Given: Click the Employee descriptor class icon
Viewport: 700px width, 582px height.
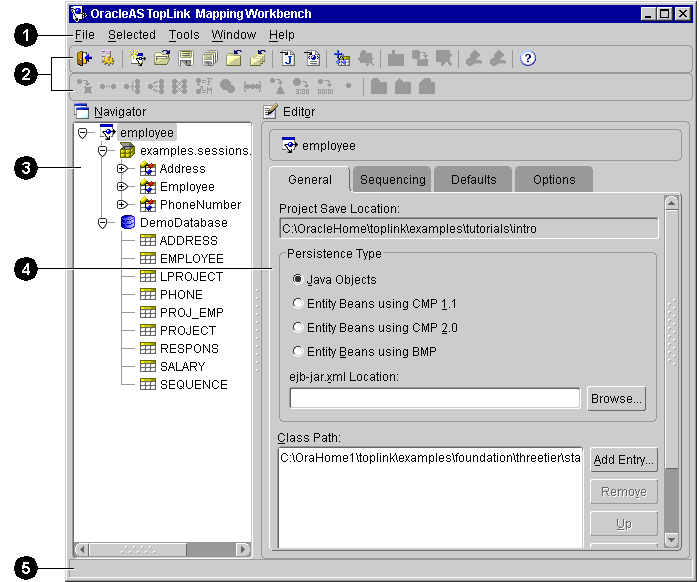Looking at the screenshot, I should (147, 187).
